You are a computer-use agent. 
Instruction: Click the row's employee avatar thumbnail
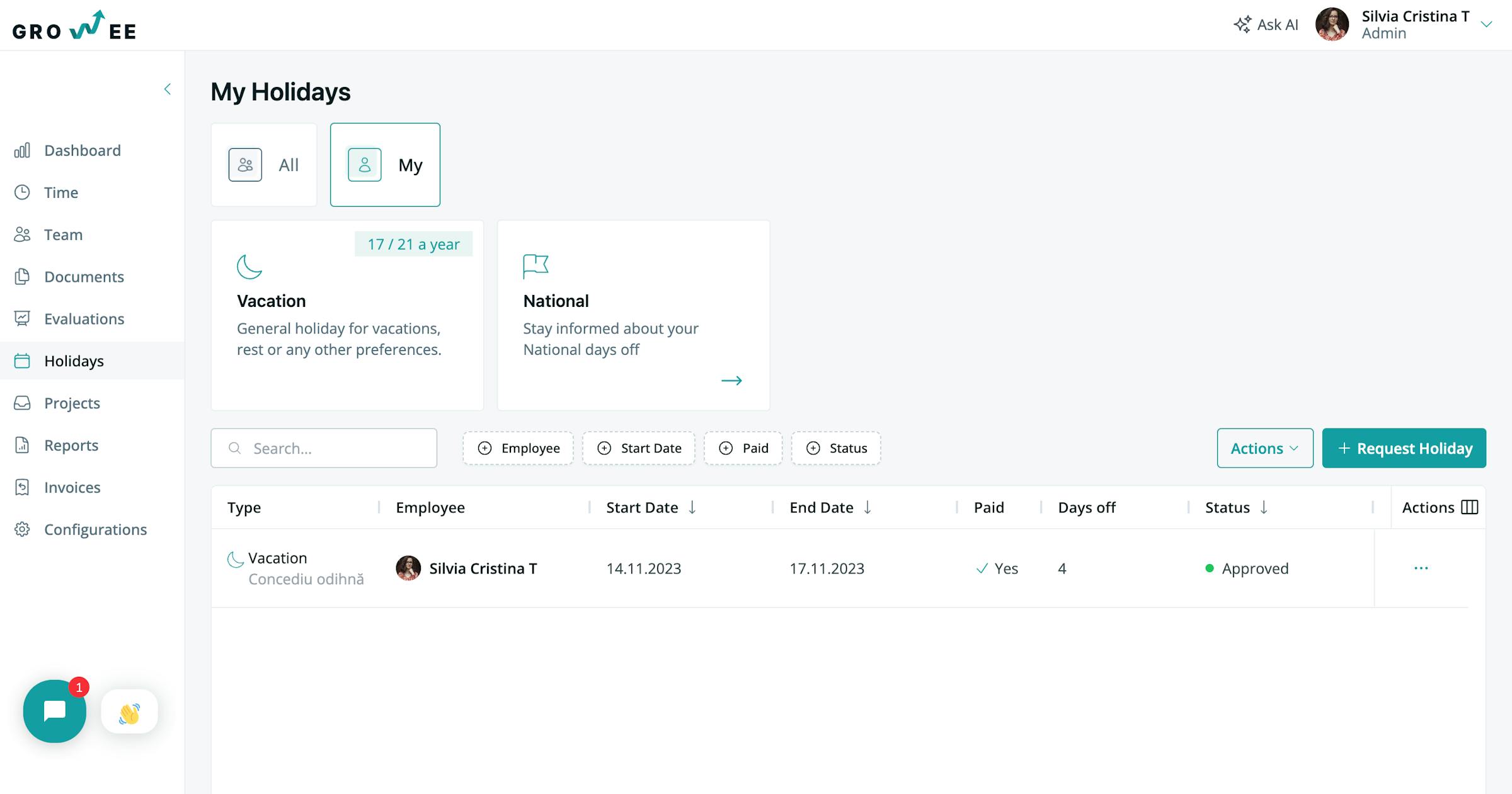408,568
